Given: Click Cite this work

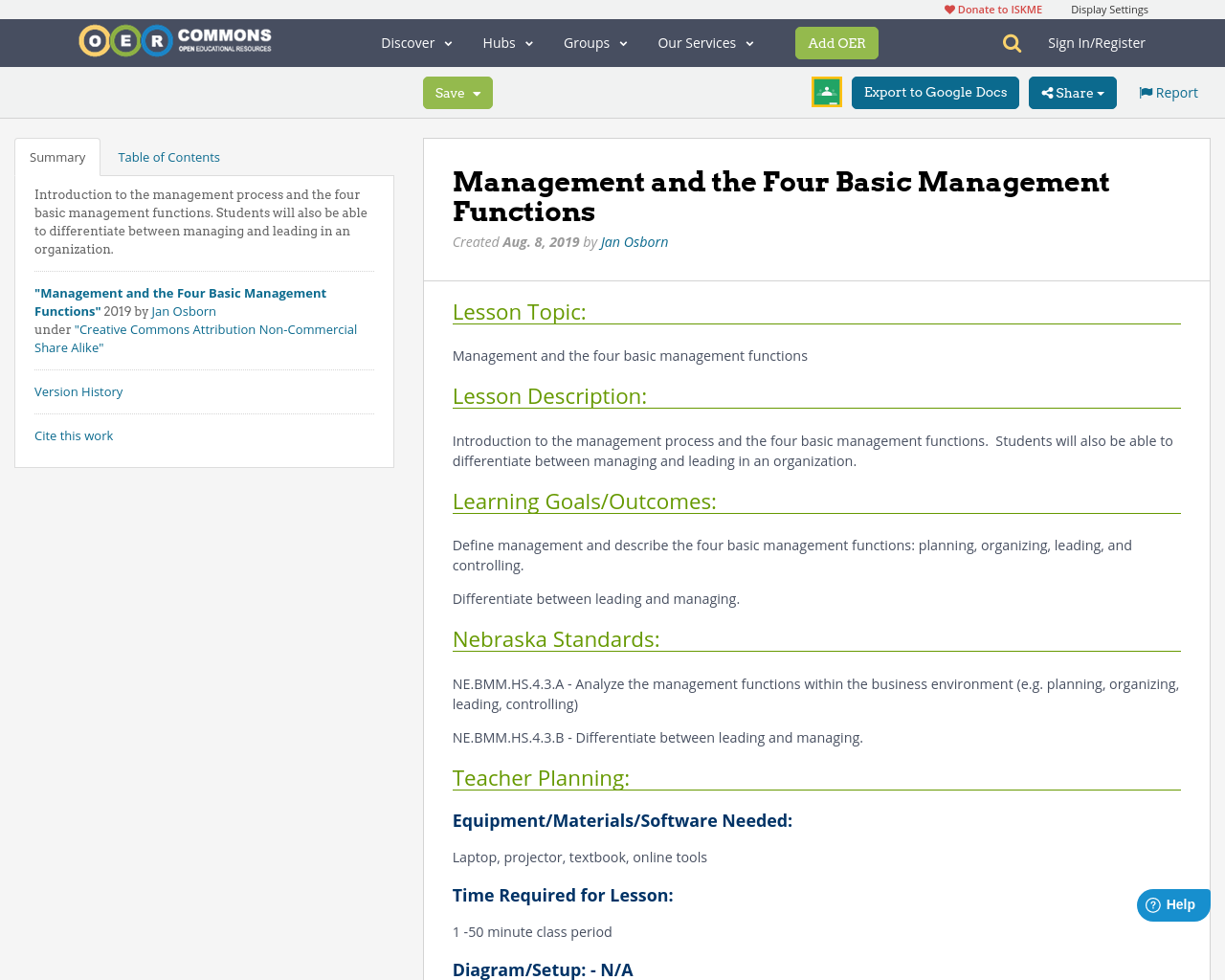Looking at the screenshot, I should tap(74, 434).
